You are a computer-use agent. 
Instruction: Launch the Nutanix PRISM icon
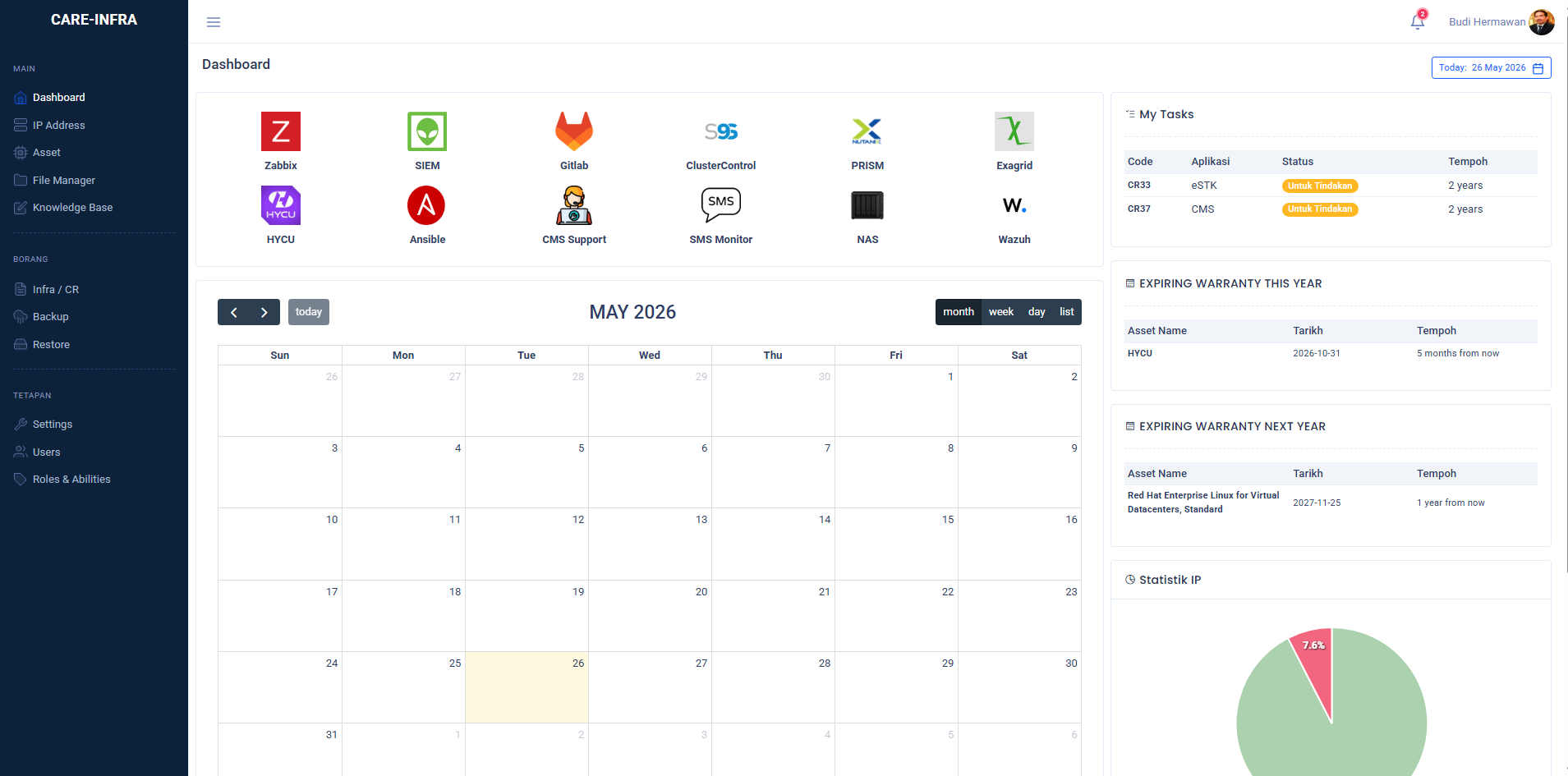coord(867,131)
